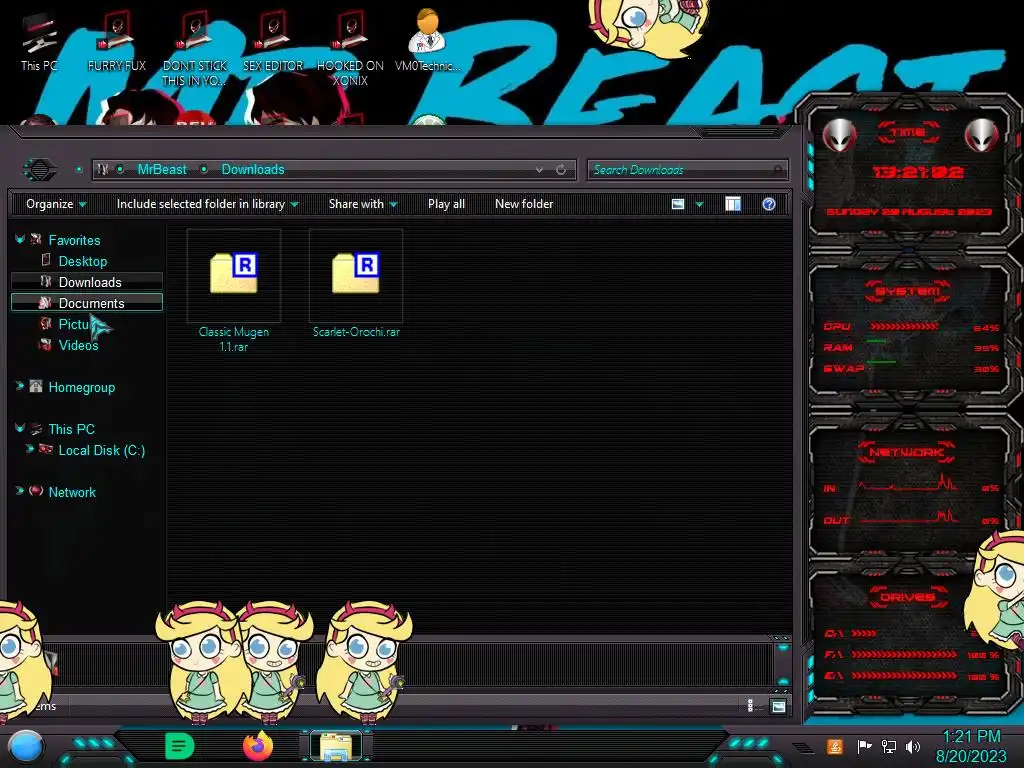
Task: Open the DONT STICK THIS IN YO desktop shortcut
Action: [x=195, y=50]
